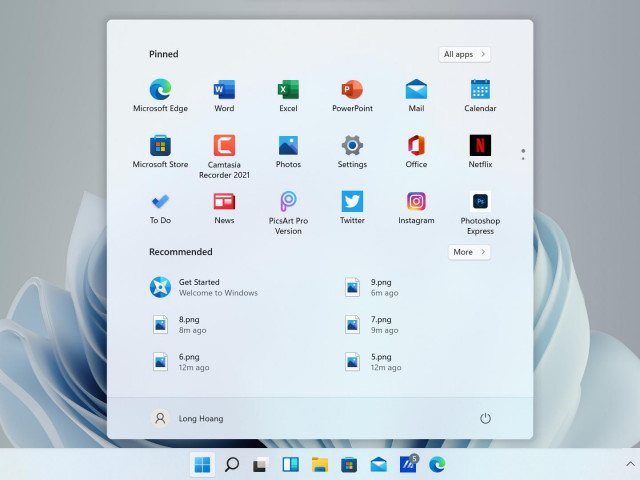Screen dimensions: 640x480
Task: Open the pinned Mail app
Action: [416, 96]
